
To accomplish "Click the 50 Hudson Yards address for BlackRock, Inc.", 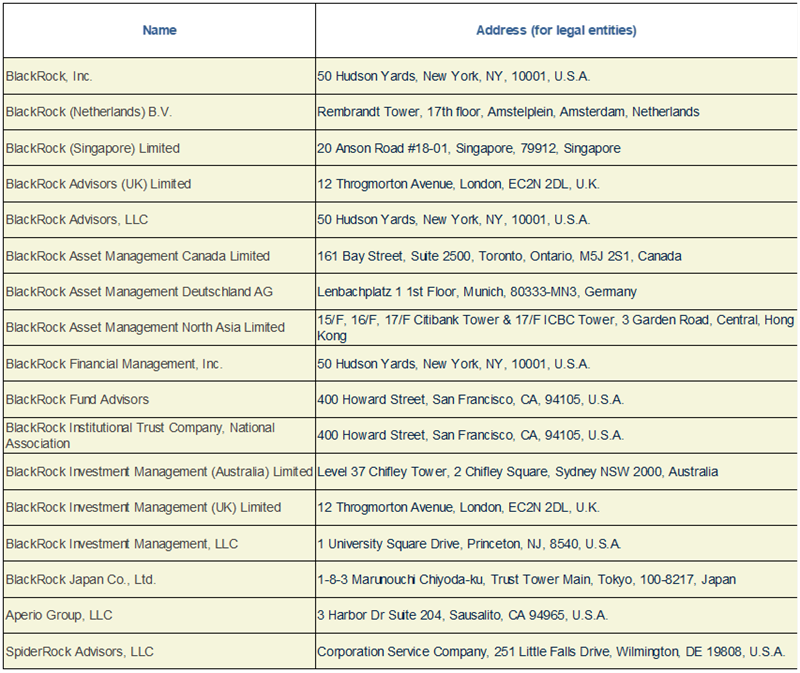I will (556, 76).
